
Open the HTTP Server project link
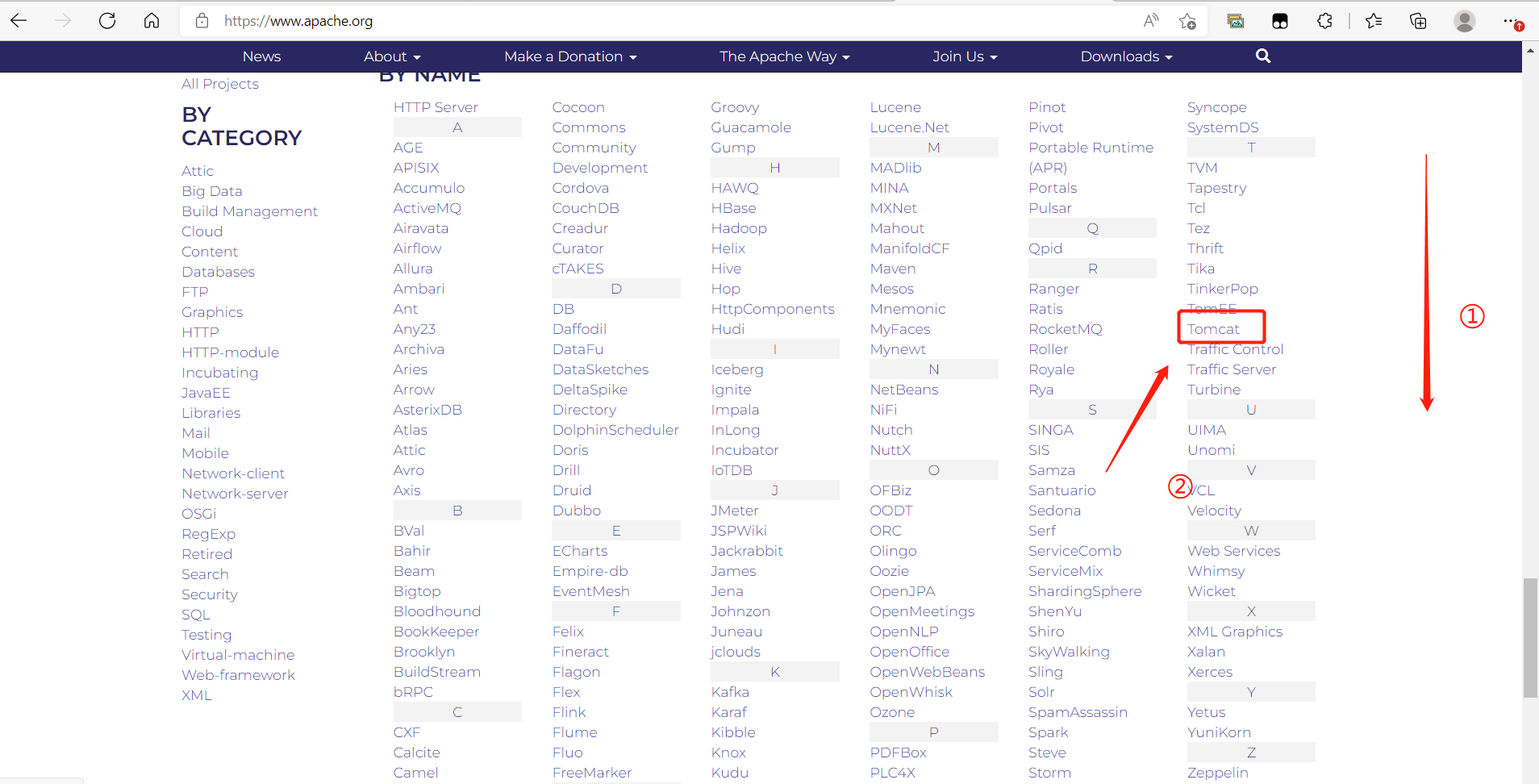[x=436, y=107]
